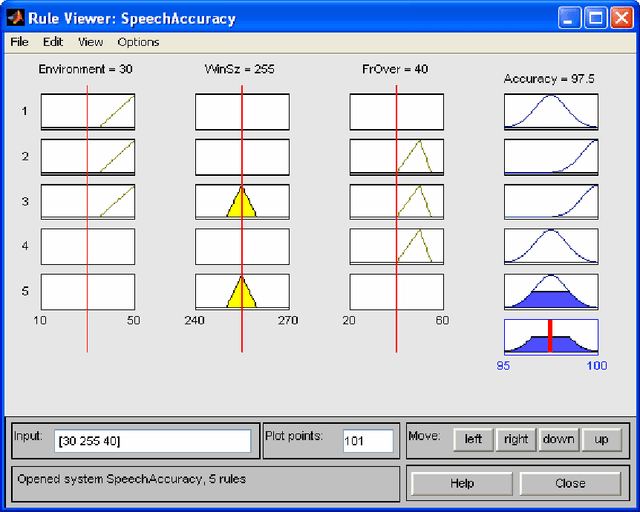Click rule 3 WinSz yellow triangle plot

click(x=242, y=202)
